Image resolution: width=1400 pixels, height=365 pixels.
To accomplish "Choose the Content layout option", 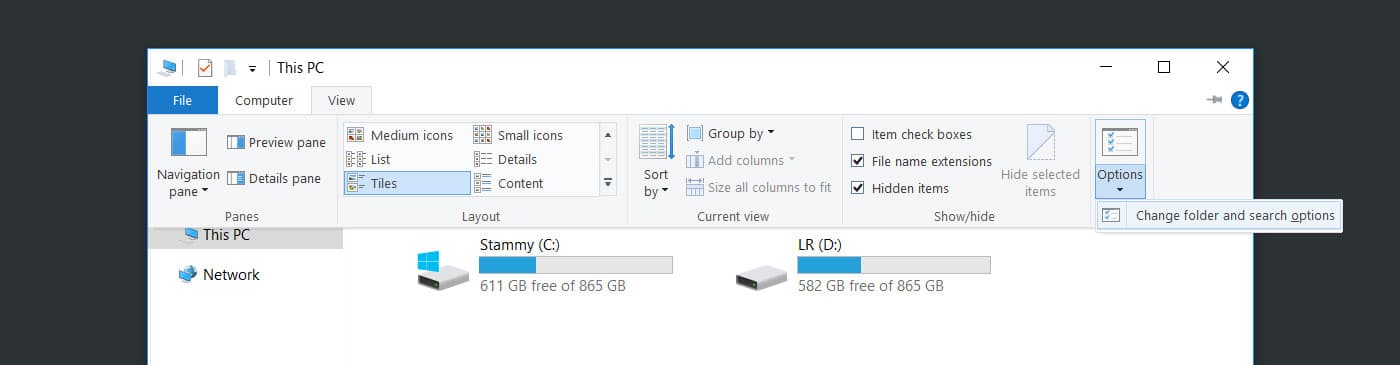I will (x=509, y=183).
